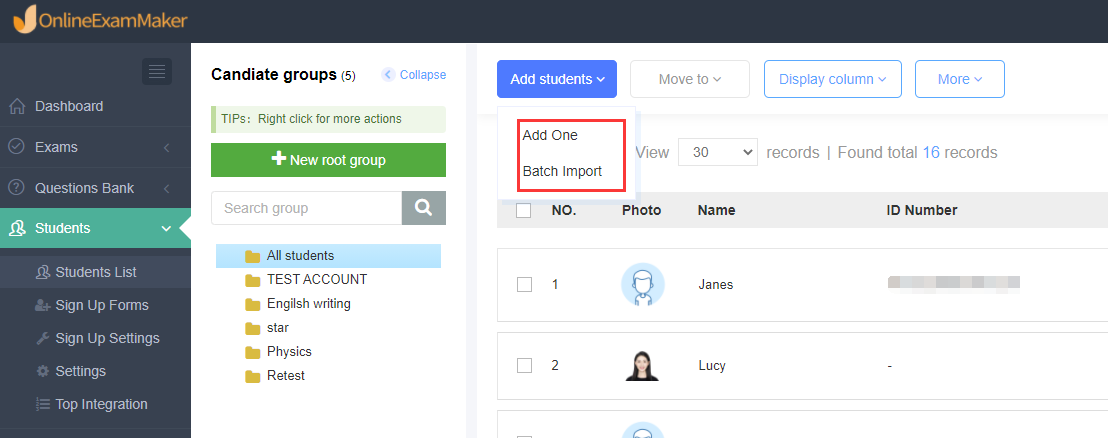Select the star group
1108x438 pixels.
coord(278,328)
